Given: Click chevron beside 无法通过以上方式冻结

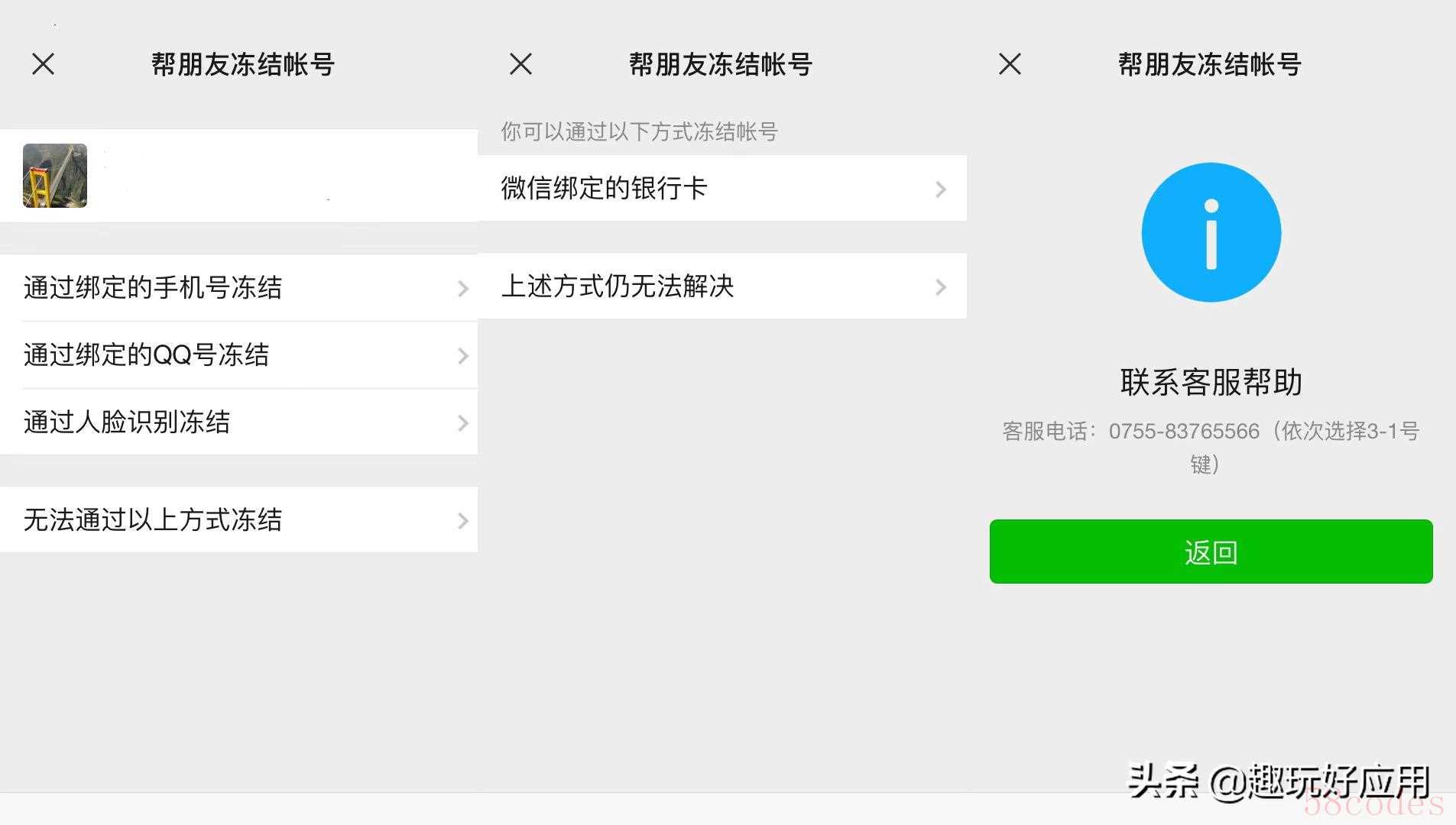Looking at the screenshot, I should [462, 521].
